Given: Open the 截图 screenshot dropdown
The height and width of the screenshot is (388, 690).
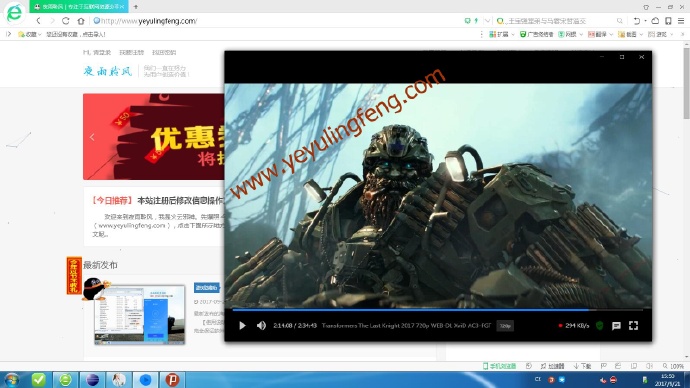Looking at the screenshot, I should point(630,34).
